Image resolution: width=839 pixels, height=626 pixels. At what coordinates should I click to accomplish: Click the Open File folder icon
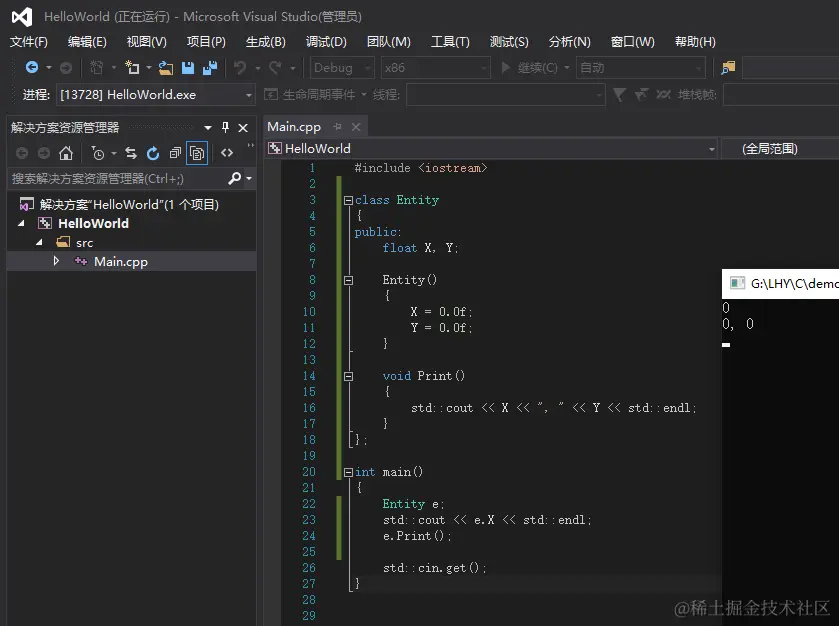click(166, 67)
